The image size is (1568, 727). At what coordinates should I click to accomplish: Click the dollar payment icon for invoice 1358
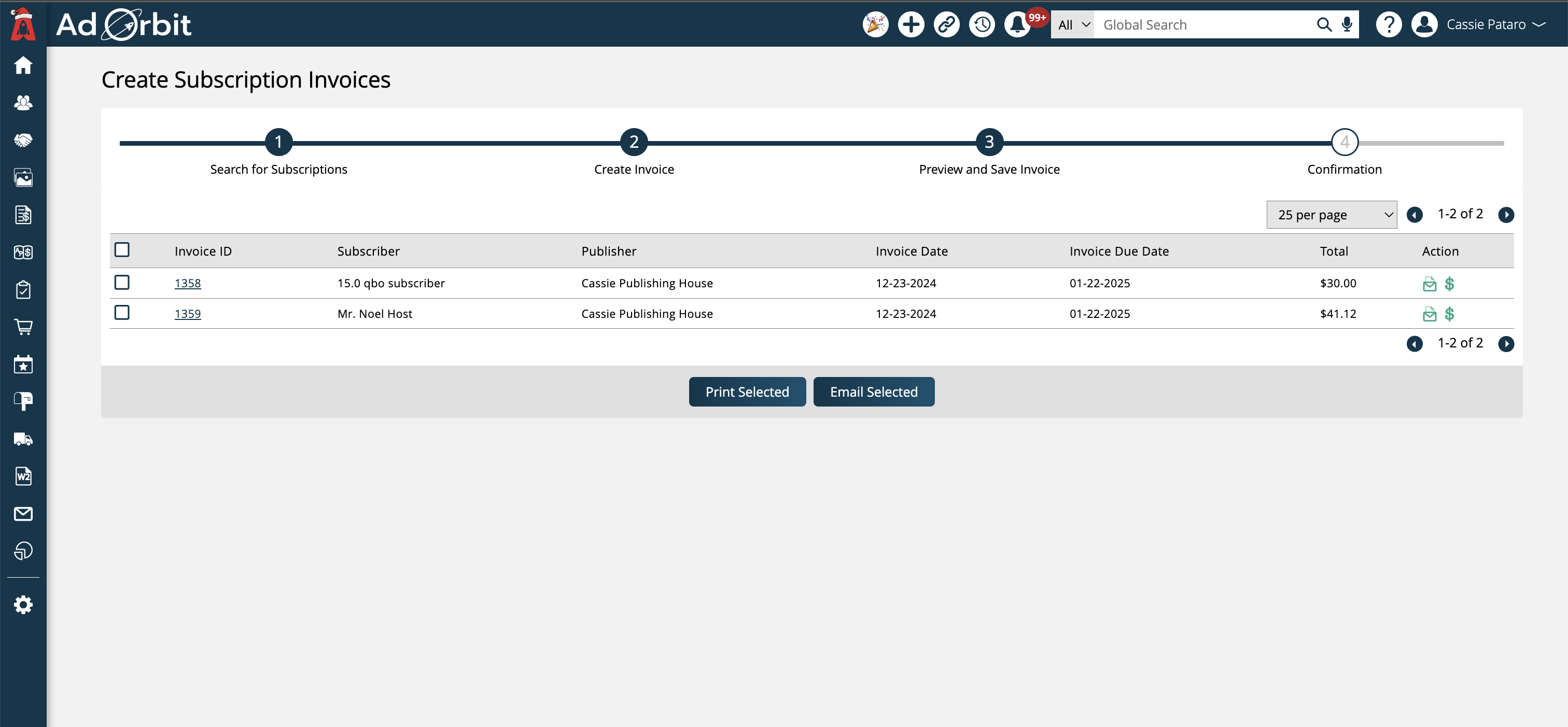1449,284
